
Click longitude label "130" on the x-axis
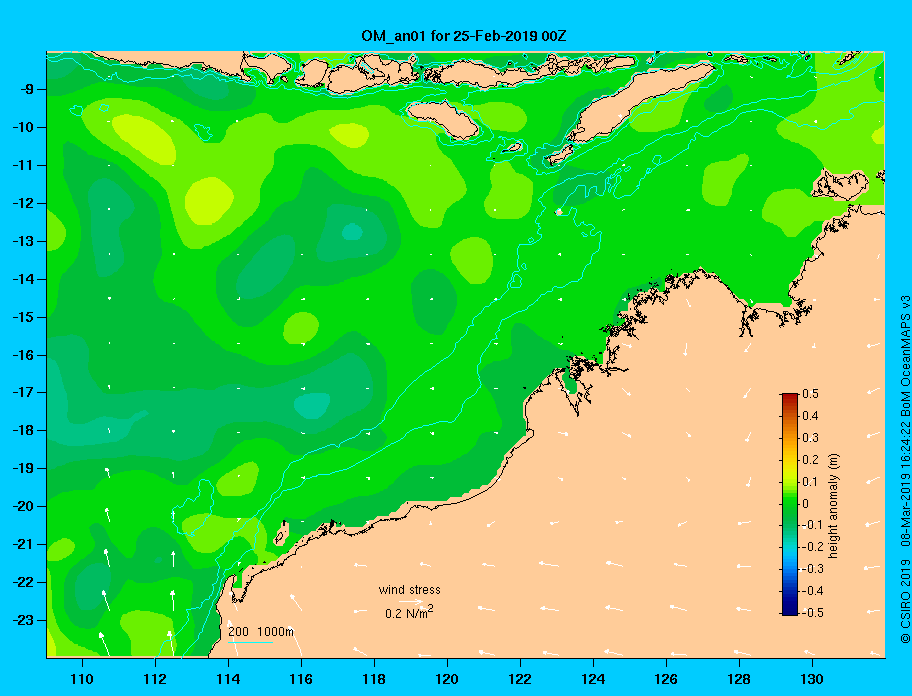(812, 679)
